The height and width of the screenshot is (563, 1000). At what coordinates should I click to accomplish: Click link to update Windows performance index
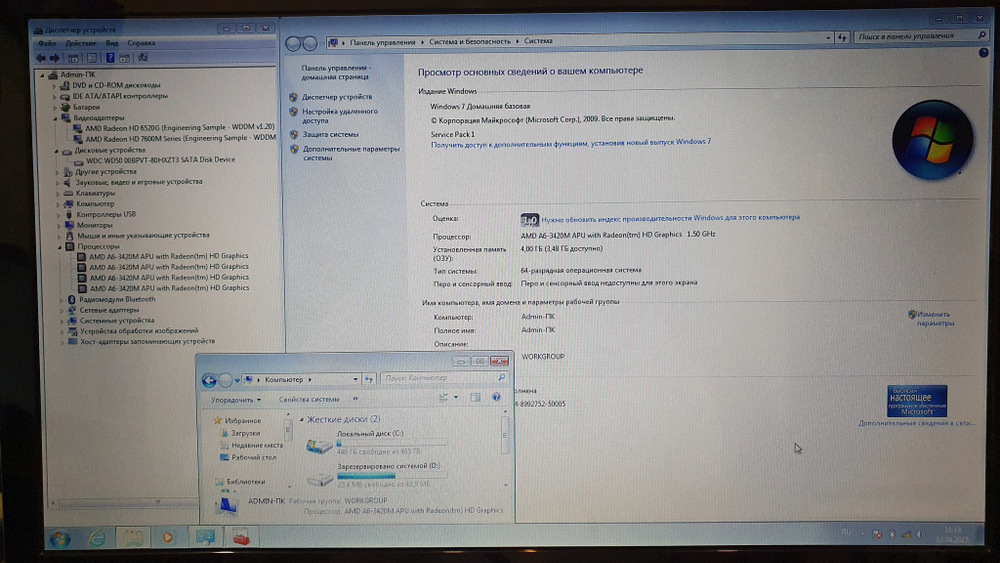[670, 218]
